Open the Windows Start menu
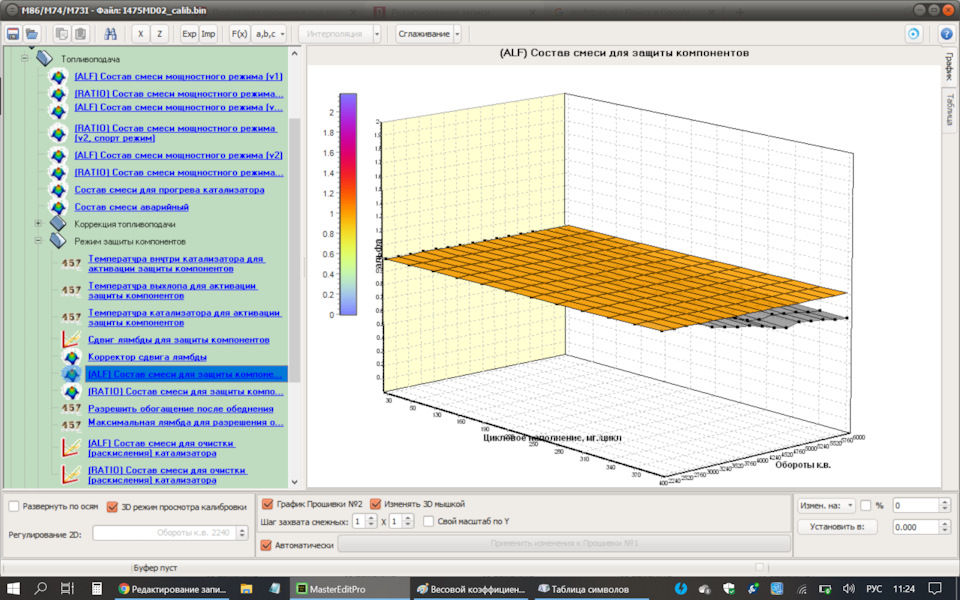Viewport: 960px width, 600px height. pos(13,589)
